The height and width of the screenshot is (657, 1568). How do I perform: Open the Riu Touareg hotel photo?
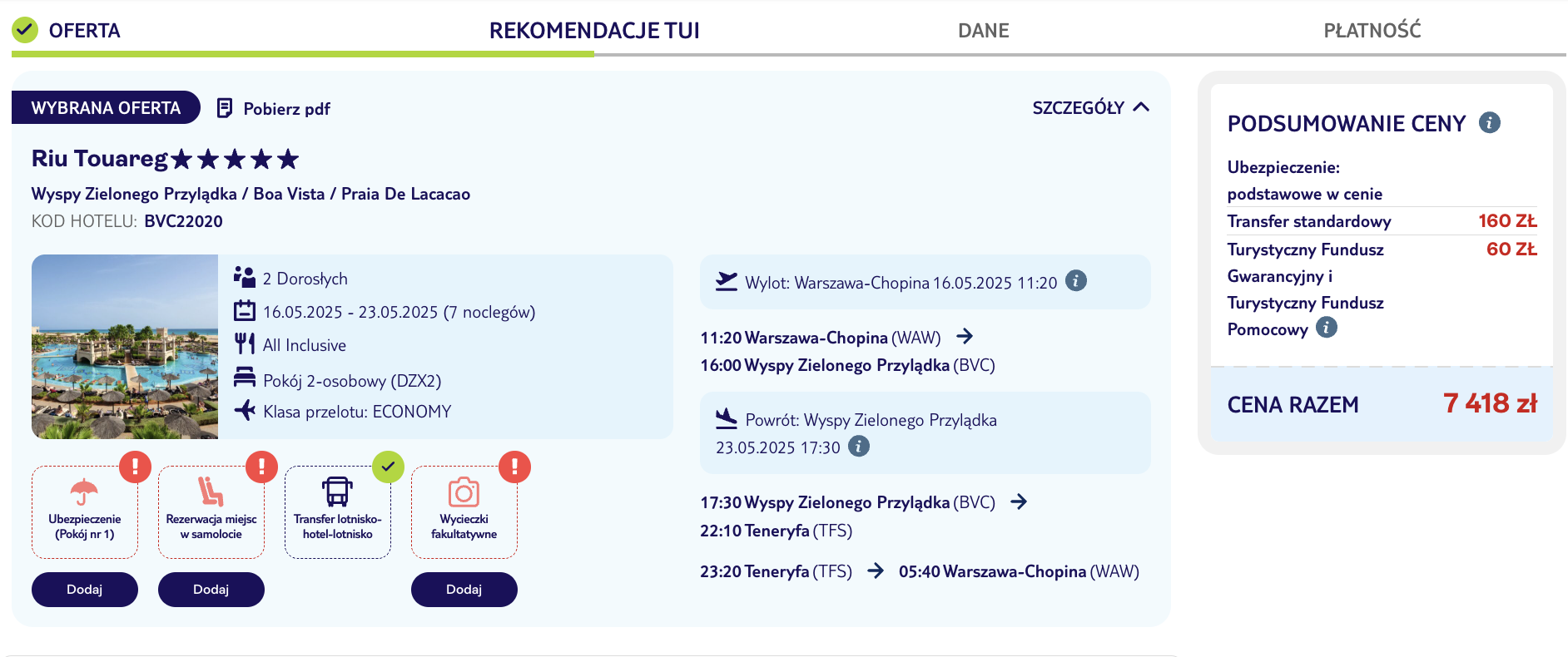[125, 347]
